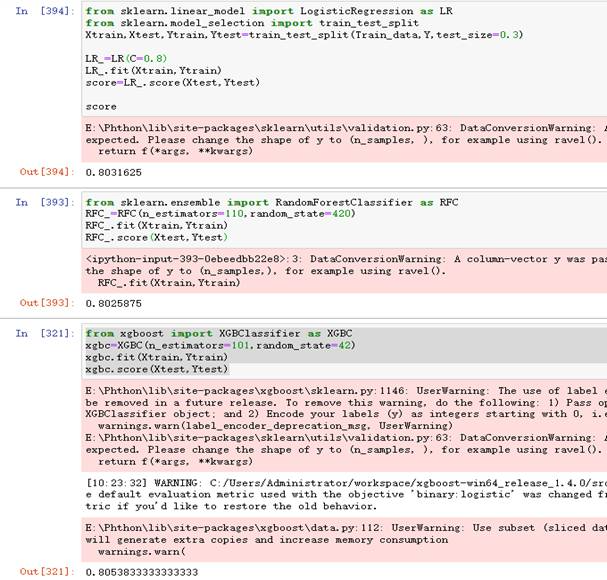Click the RFC_.fit(Xtrain,Ytrain) code line
The image size is (607, 580).
tap(157, 226)
